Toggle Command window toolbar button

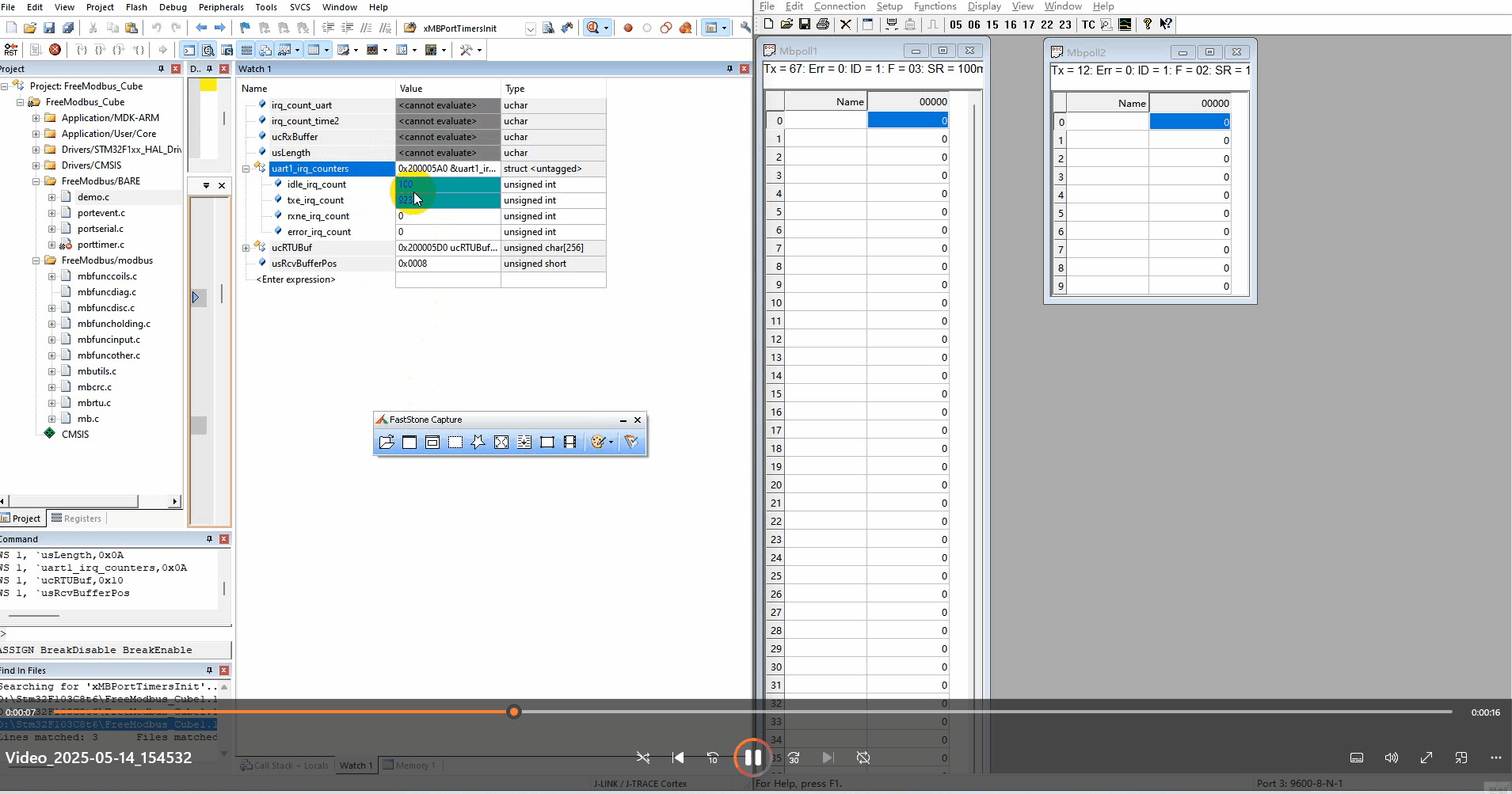189,50
